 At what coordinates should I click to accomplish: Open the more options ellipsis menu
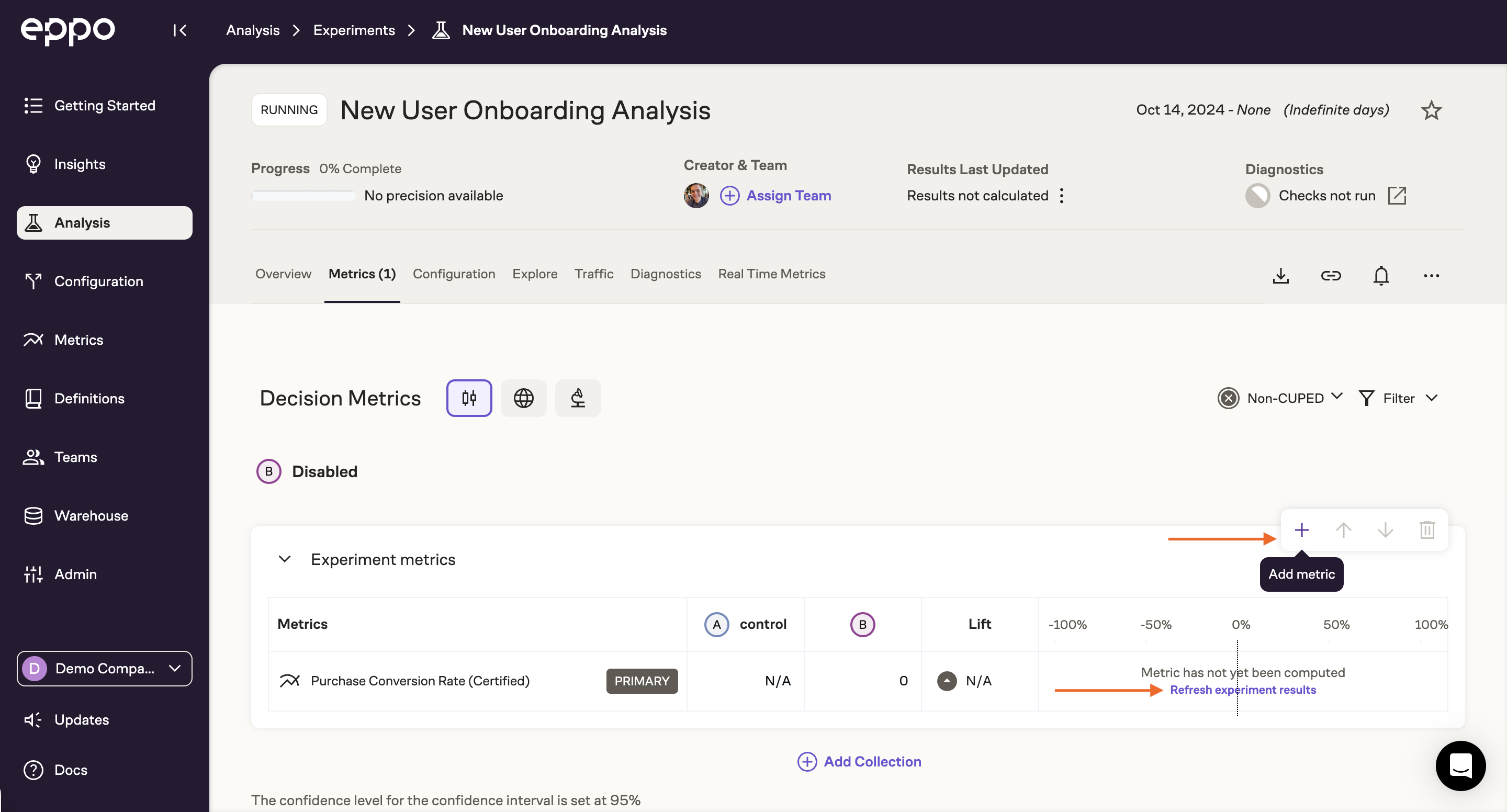(x=1431, y=276)
